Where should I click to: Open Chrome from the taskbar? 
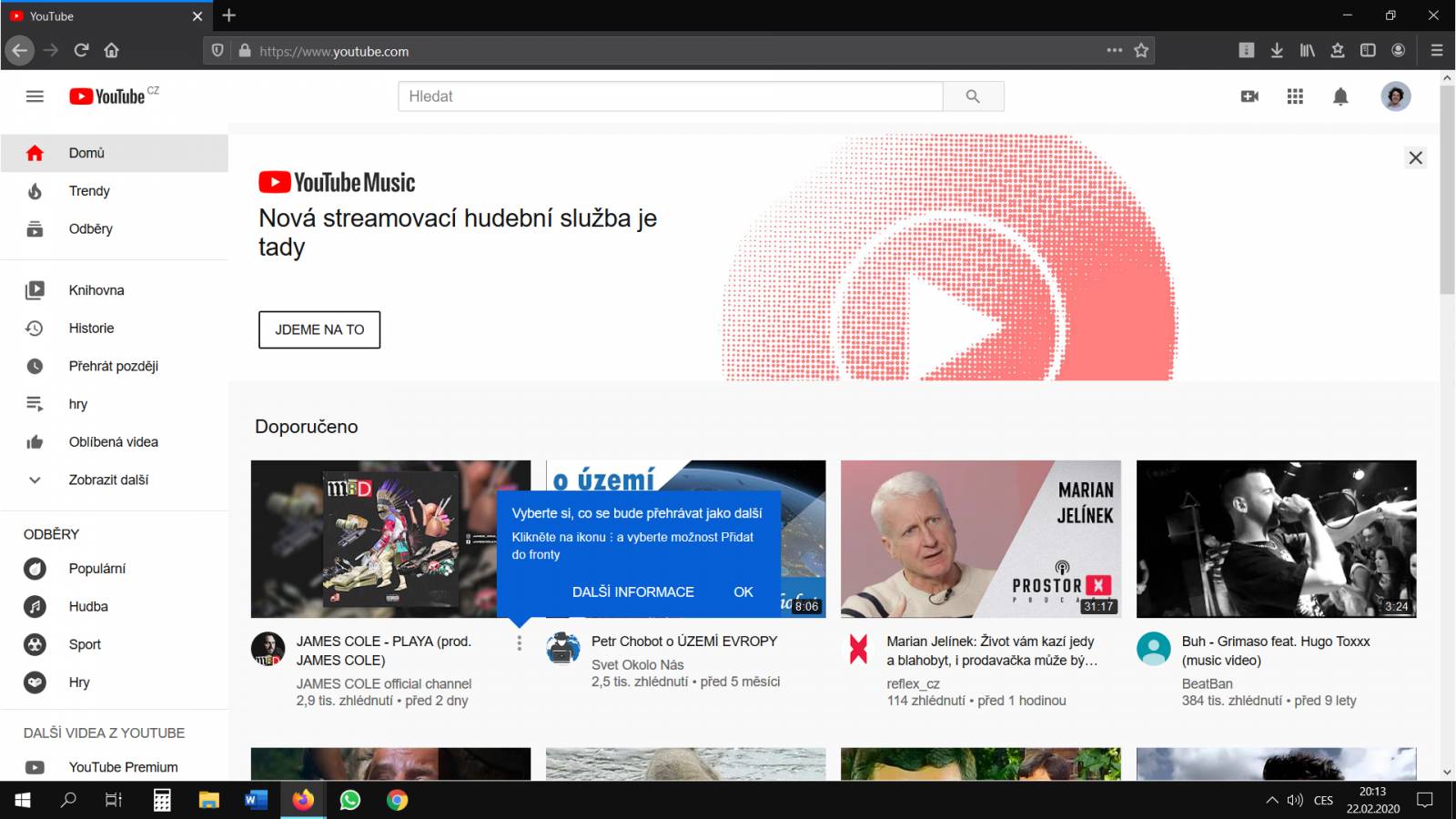pos(397,800)
